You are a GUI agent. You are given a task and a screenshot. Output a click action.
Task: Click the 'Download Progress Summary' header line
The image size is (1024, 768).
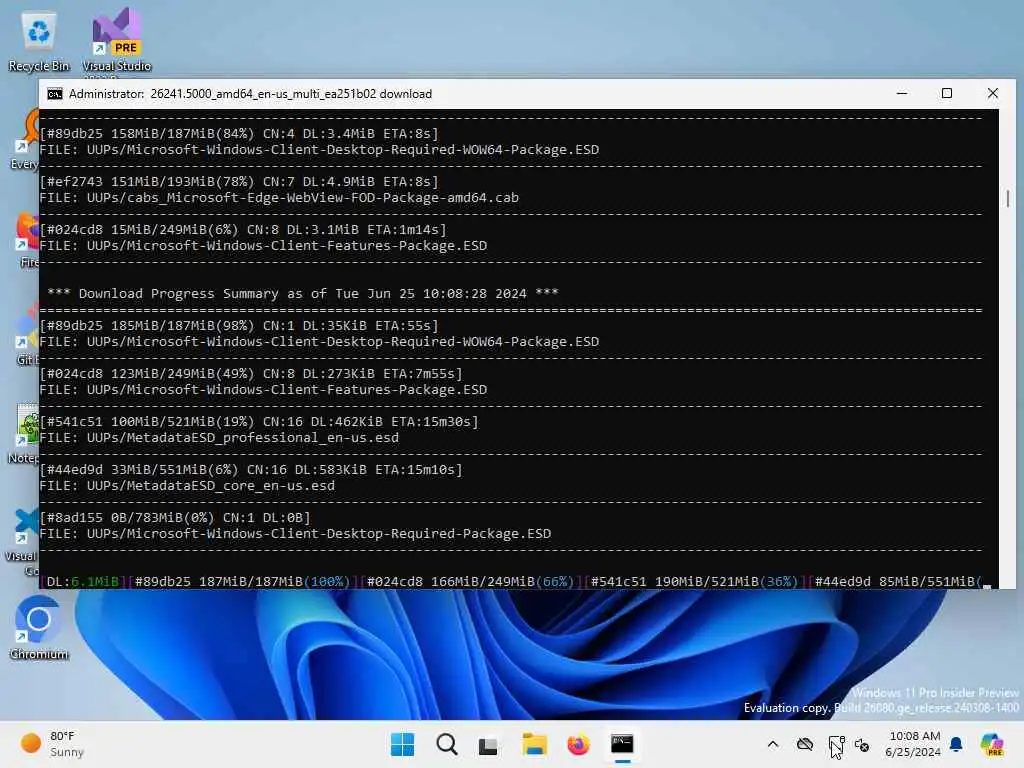click(302, 294)
